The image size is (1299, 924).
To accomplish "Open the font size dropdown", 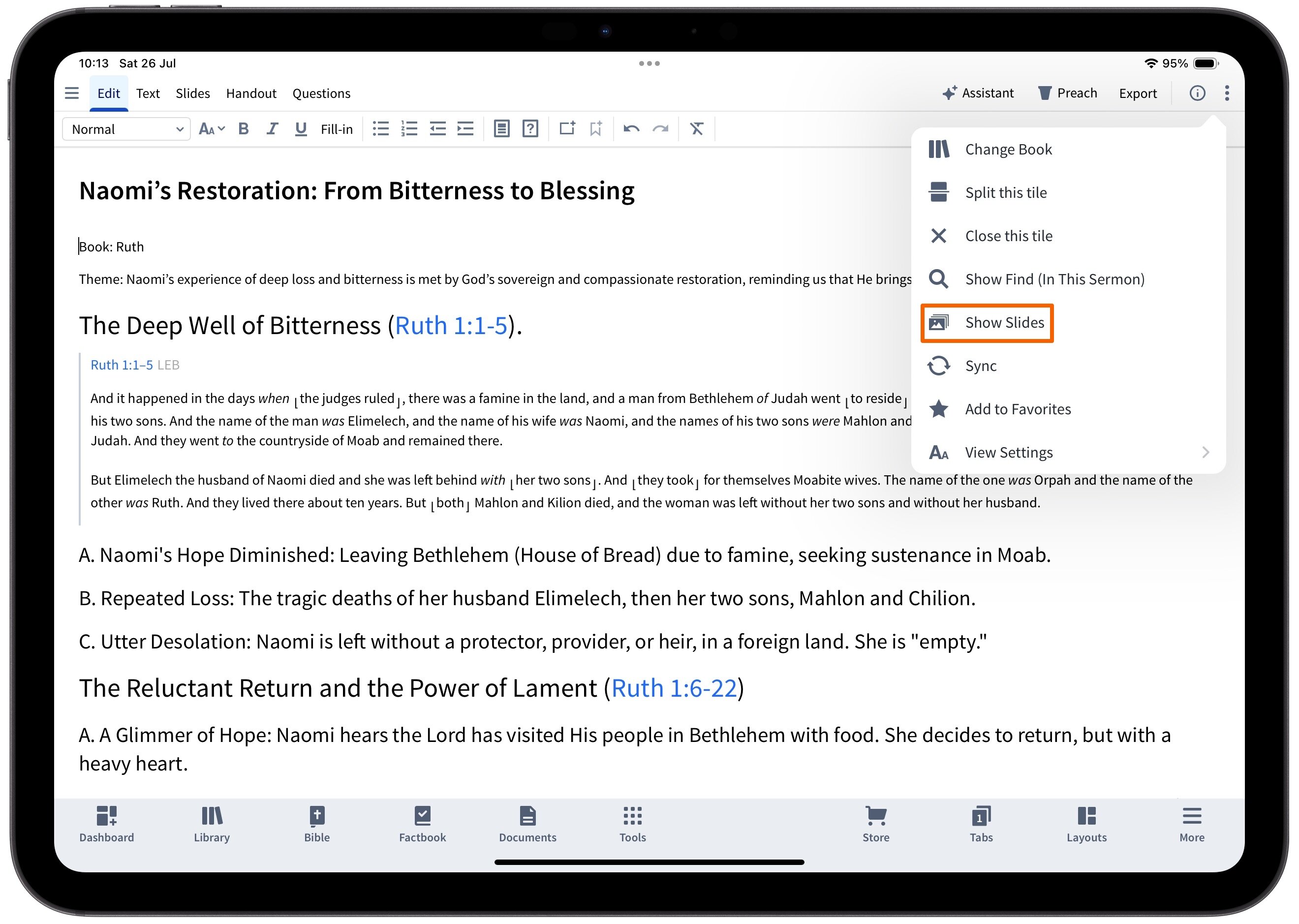I will (x=212, y=129).
